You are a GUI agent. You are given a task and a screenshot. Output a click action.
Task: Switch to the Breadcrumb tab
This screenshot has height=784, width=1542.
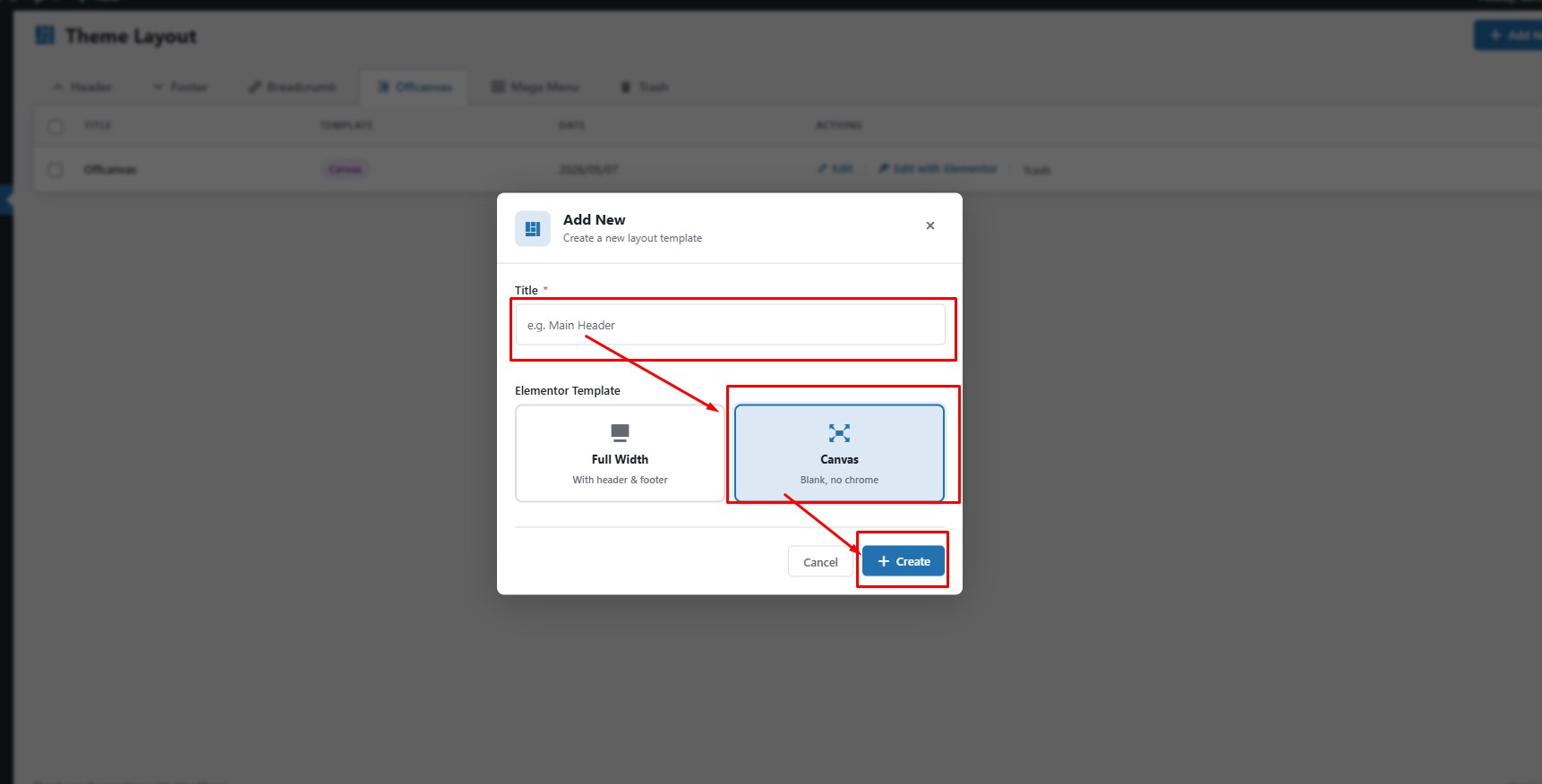coord(294,87)
